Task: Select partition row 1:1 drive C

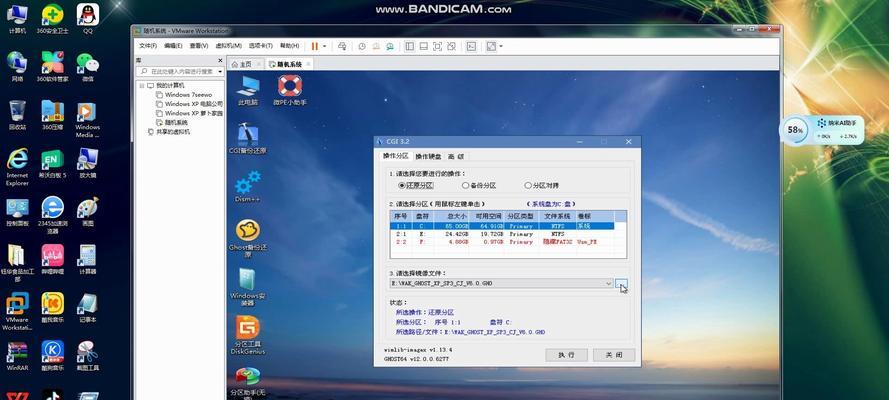Action: [502, 225]
